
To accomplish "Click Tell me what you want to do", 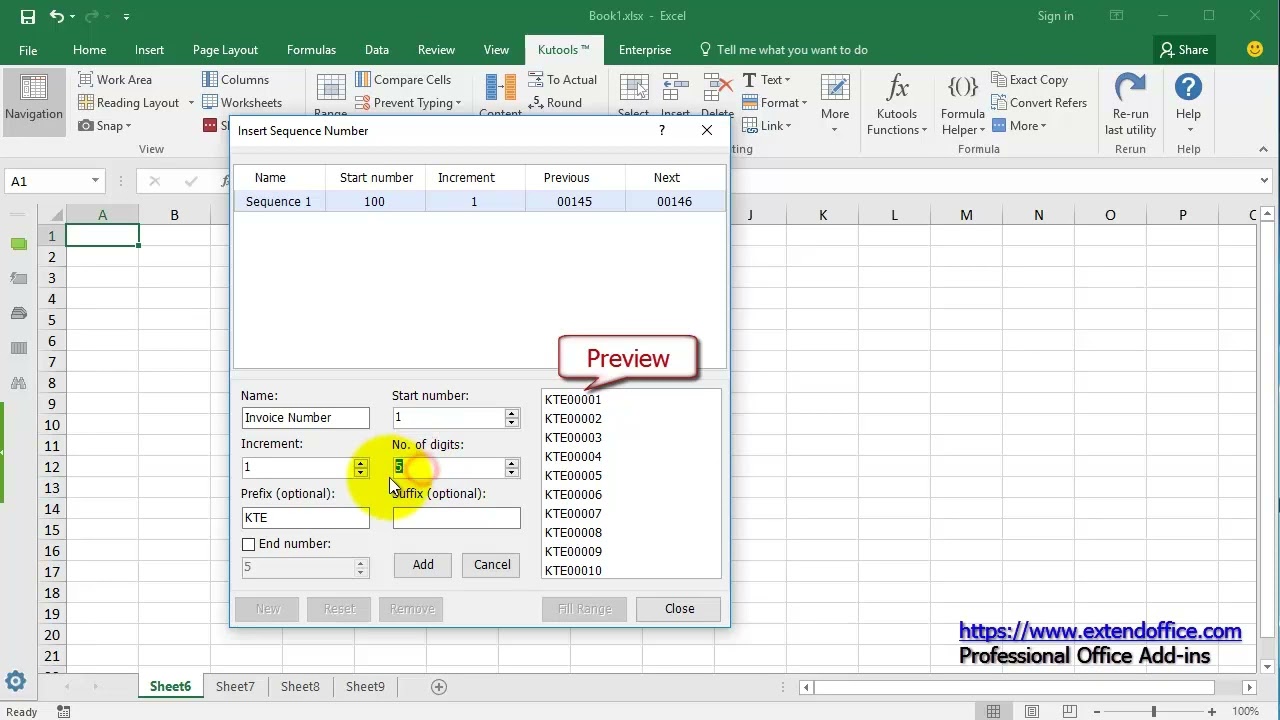I will click(x=783, y=50).
